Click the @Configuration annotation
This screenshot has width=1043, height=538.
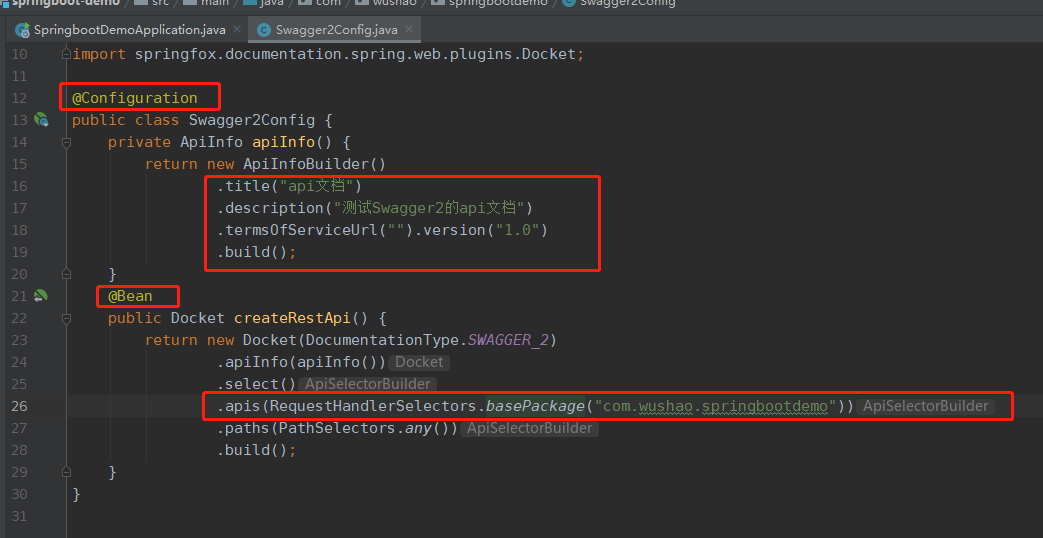pyautogui.click(x=135, y=98)
